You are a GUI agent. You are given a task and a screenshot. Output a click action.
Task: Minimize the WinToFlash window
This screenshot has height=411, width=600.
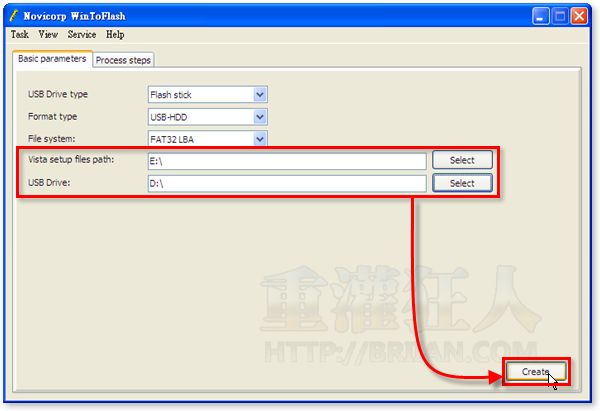click(x=541, y=16)
